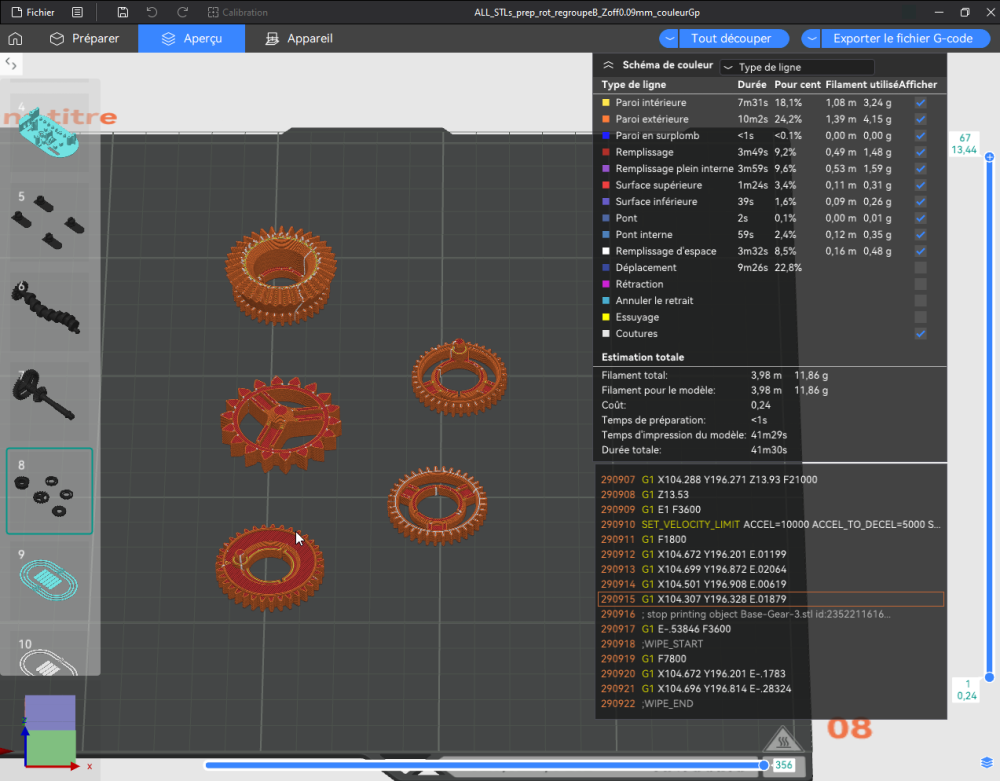The image size is (1000, 781).
Task: Select plate 6 thumbnail
Action: (x=50, y=312)
